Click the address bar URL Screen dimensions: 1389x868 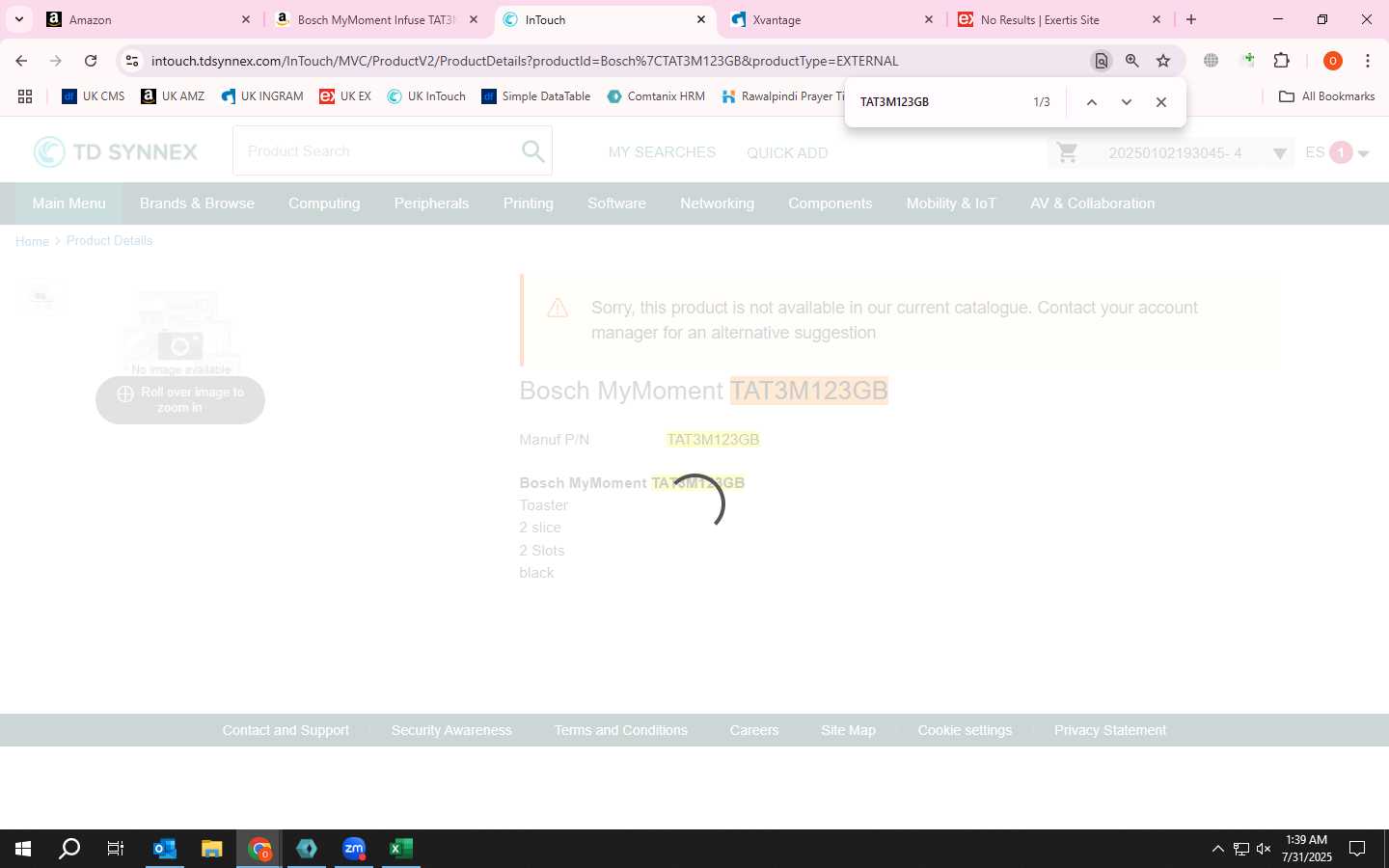click(x=524, y=61)
